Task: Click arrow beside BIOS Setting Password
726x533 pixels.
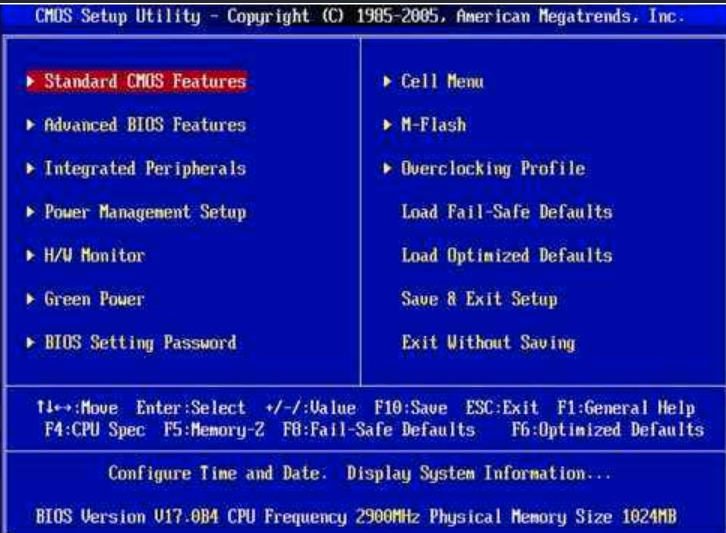Action: [x=31, y=343]
